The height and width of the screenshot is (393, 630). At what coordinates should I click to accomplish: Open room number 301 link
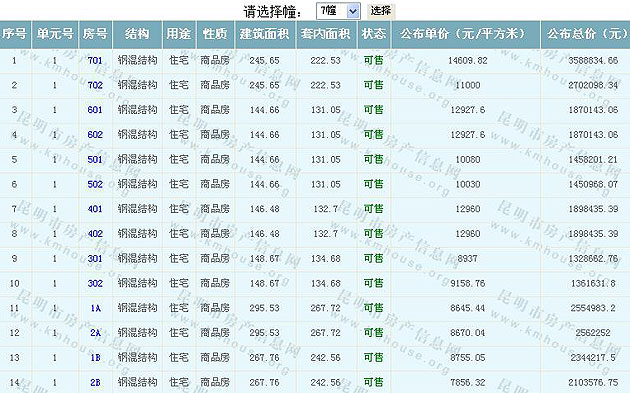pyautogui.click(x=95, y=258)
